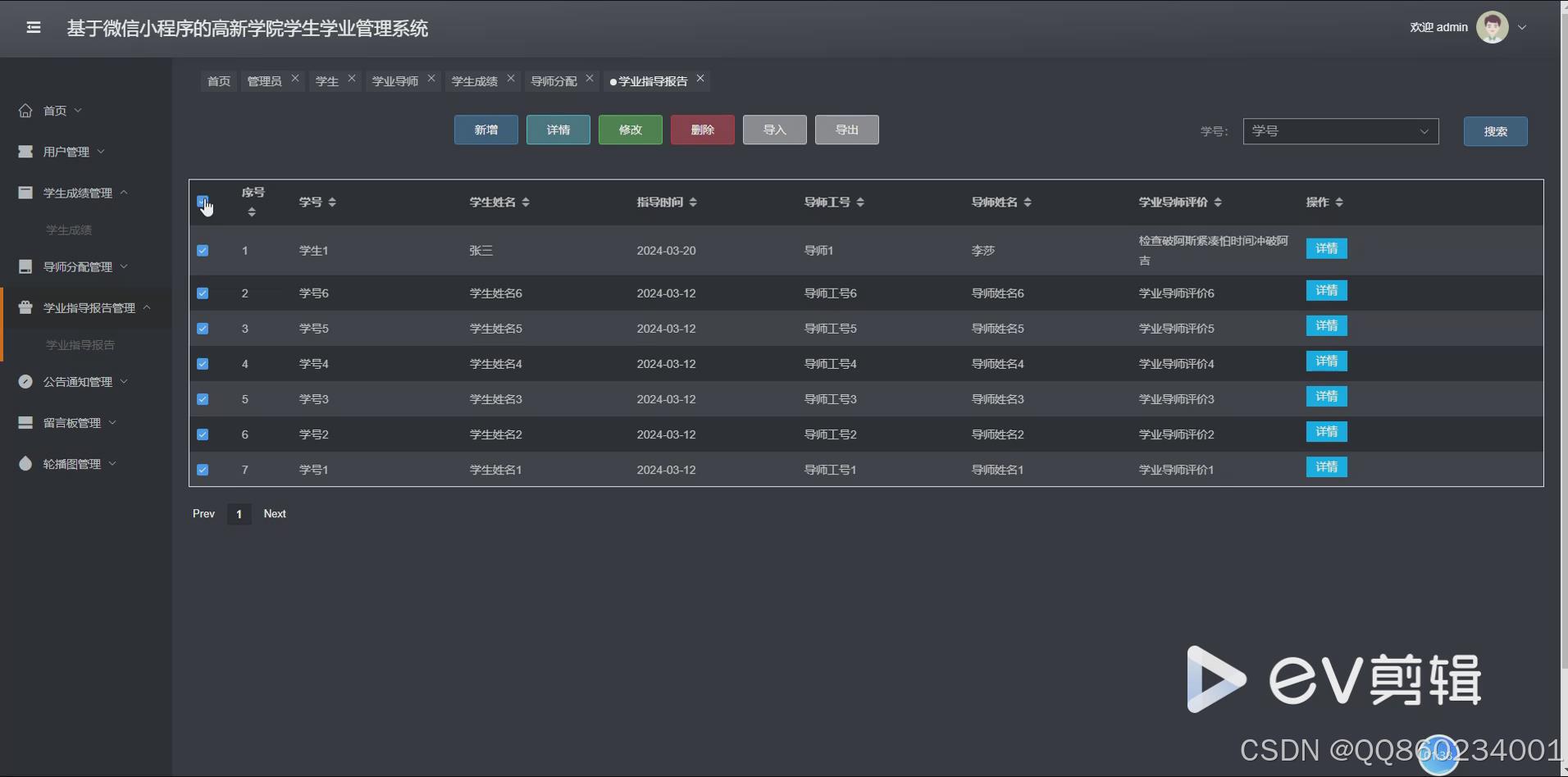The width and height of the screenshot is (1568, 777).
Task: Go to Next page
Action: pyautogui.click(x=275, y=514)
